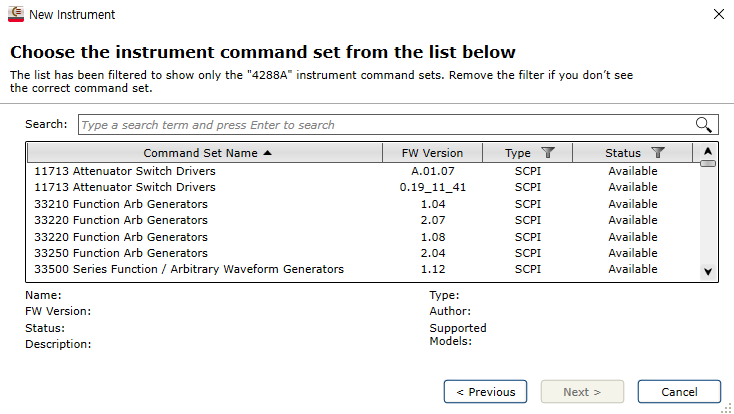734x414 pixels.
Task: Click the Previous button
Action: [x=485, y=392]
